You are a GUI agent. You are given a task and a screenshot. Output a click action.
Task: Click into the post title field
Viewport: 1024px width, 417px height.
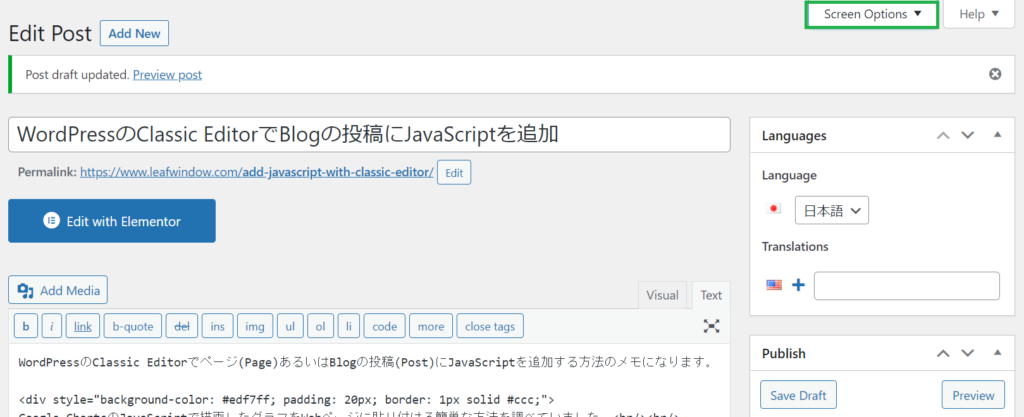pyautogui.click(x=369, y=134)
